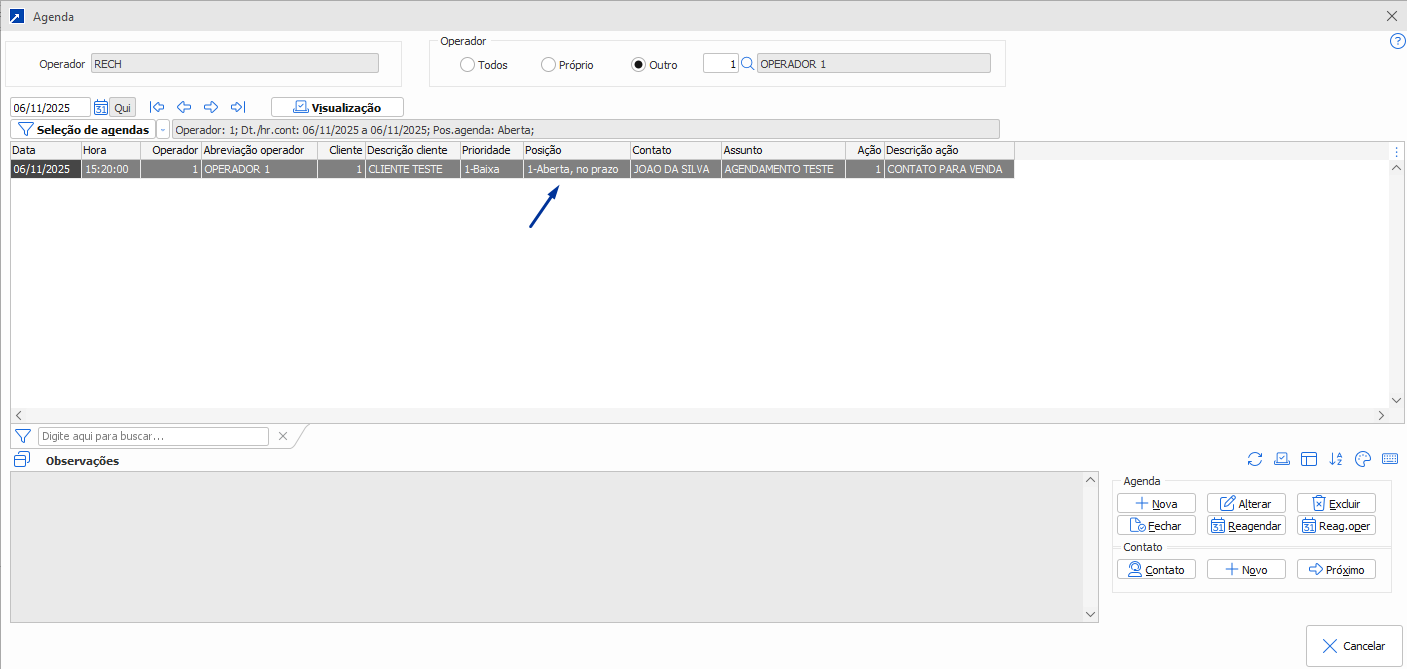Click the Descrição cliente column header
Viewport: 1407px width, 669px height.
(413, 150)
